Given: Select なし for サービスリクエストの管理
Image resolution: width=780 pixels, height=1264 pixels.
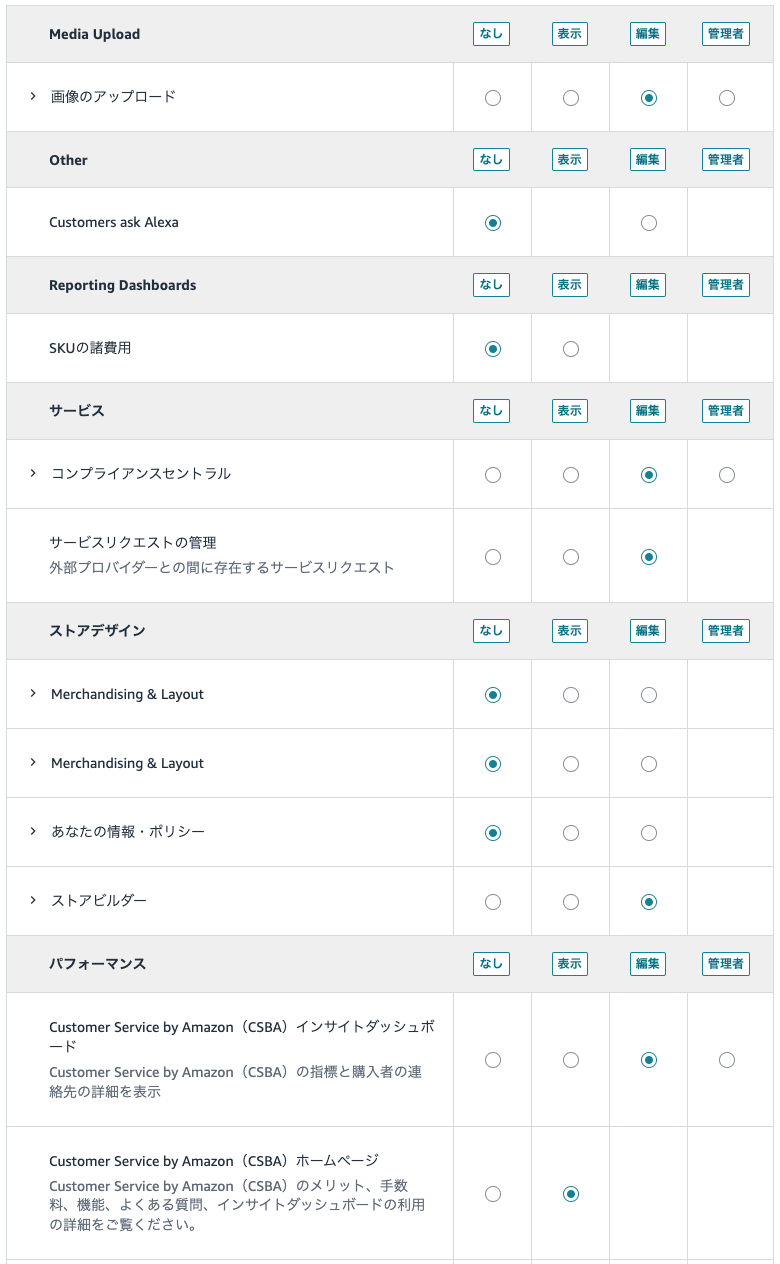Looking at the screenshot, I should (x=492, y=557).
